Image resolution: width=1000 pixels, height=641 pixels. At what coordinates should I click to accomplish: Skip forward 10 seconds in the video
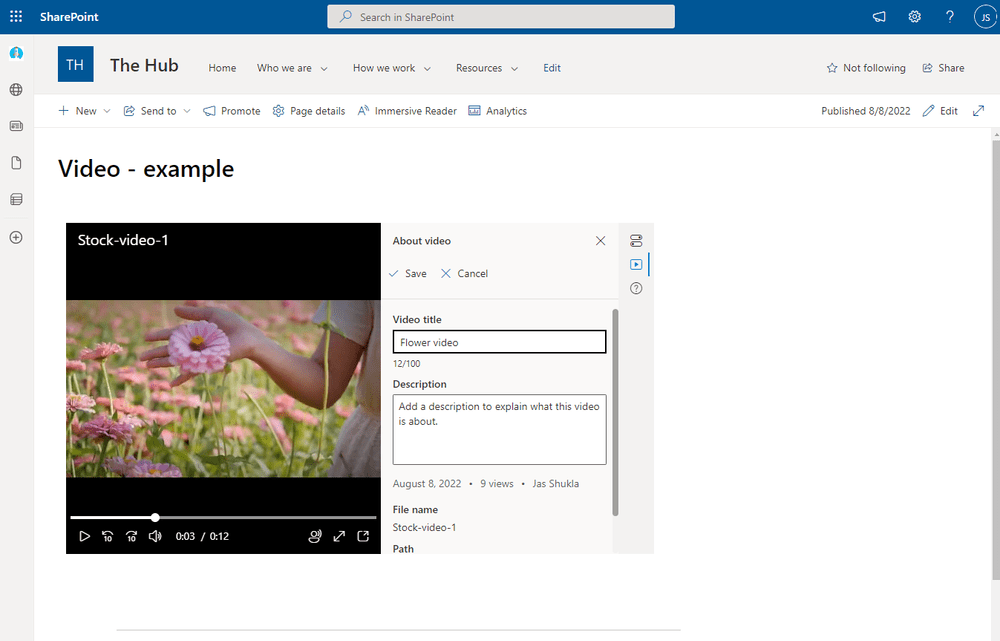point(131,535)
